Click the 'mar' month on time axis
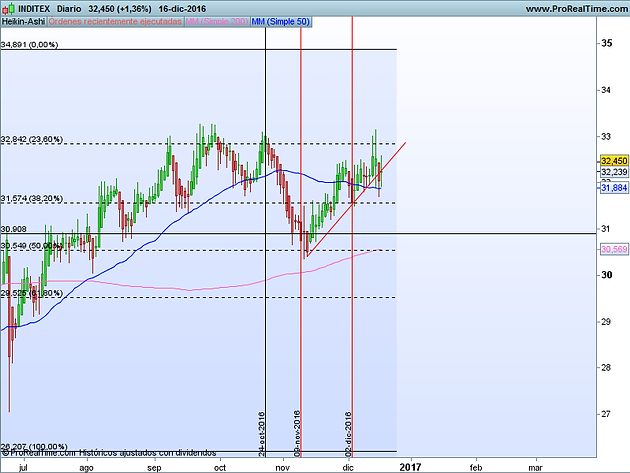 [x=536, y=467]
